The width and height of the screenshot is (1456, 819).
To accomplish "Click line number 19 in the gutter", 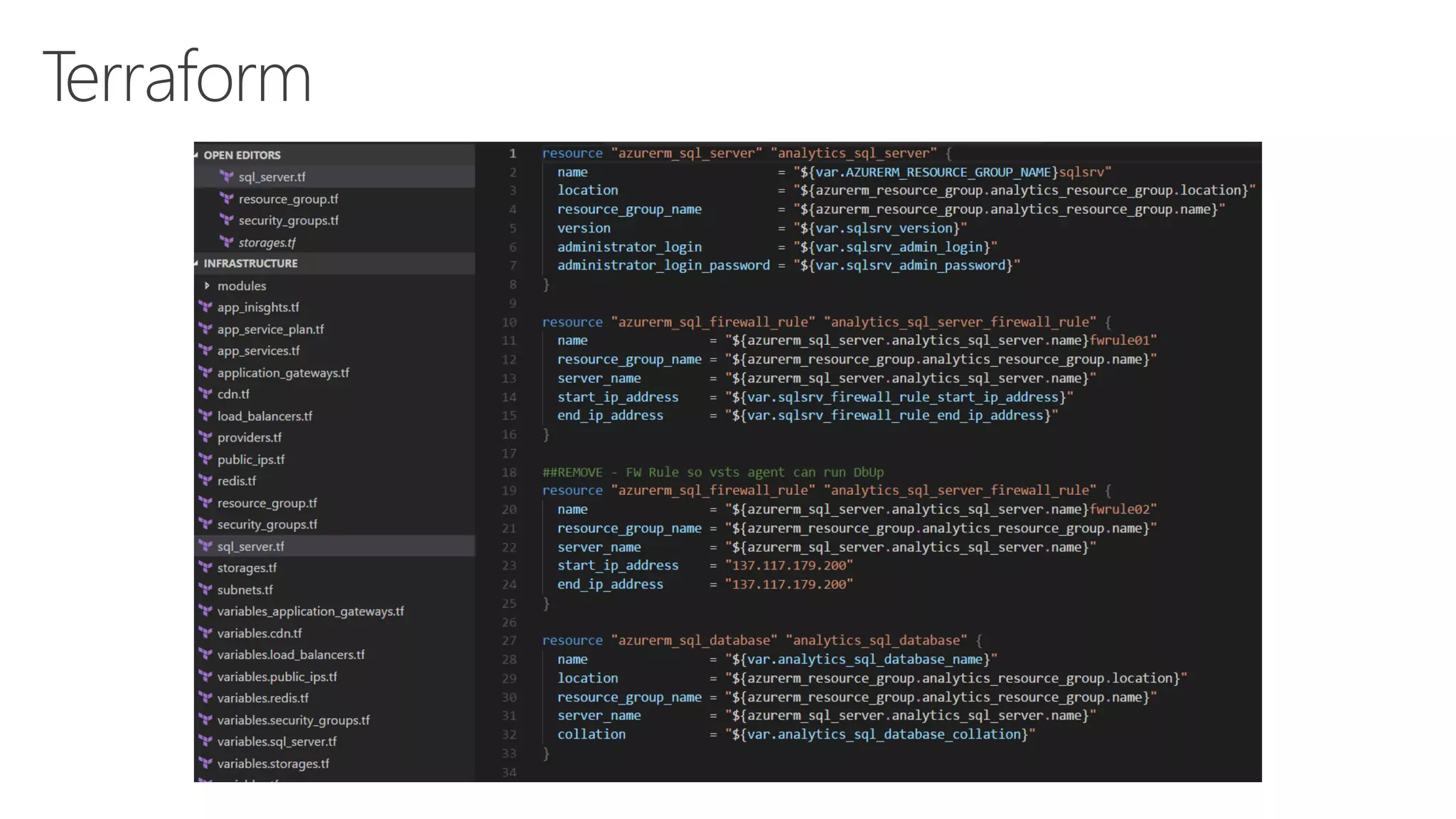I will tap(509, 491).
